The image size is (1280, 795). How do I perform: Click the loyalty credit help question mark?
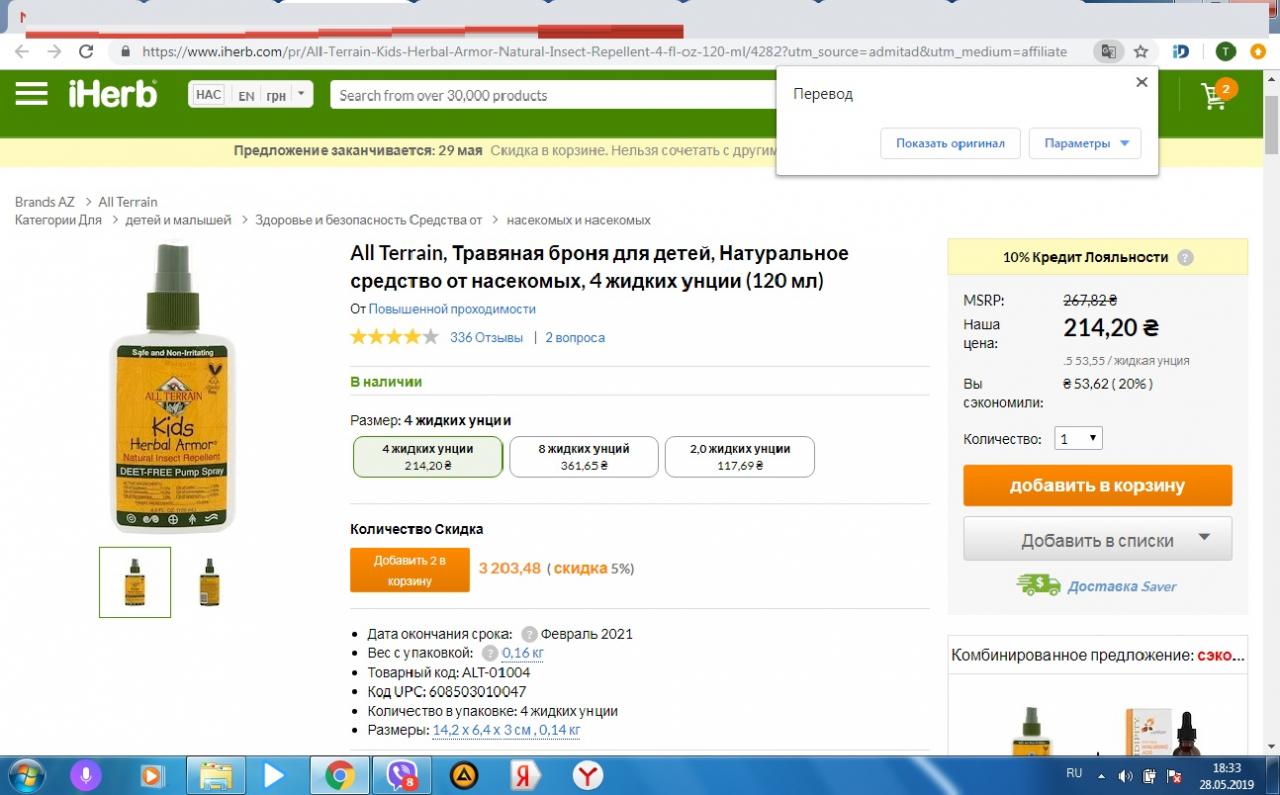click(1185, 257)
